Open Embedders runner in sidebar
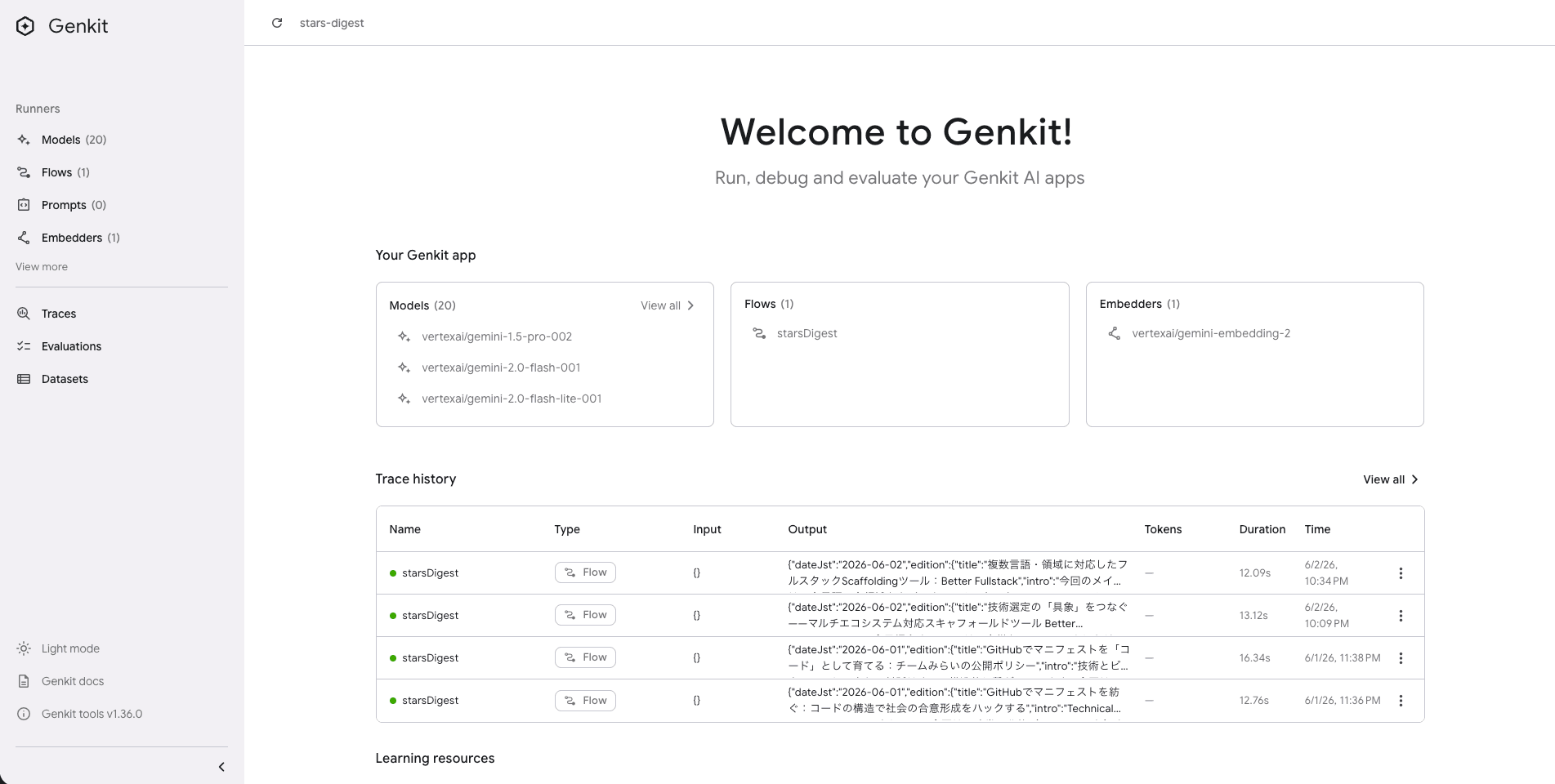1555x784 pixels. [80, 238]
